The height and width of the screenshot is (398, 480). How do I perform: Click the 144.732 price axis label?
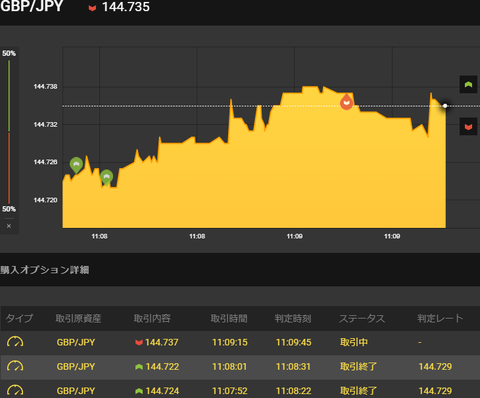click(x=45, y=125)
